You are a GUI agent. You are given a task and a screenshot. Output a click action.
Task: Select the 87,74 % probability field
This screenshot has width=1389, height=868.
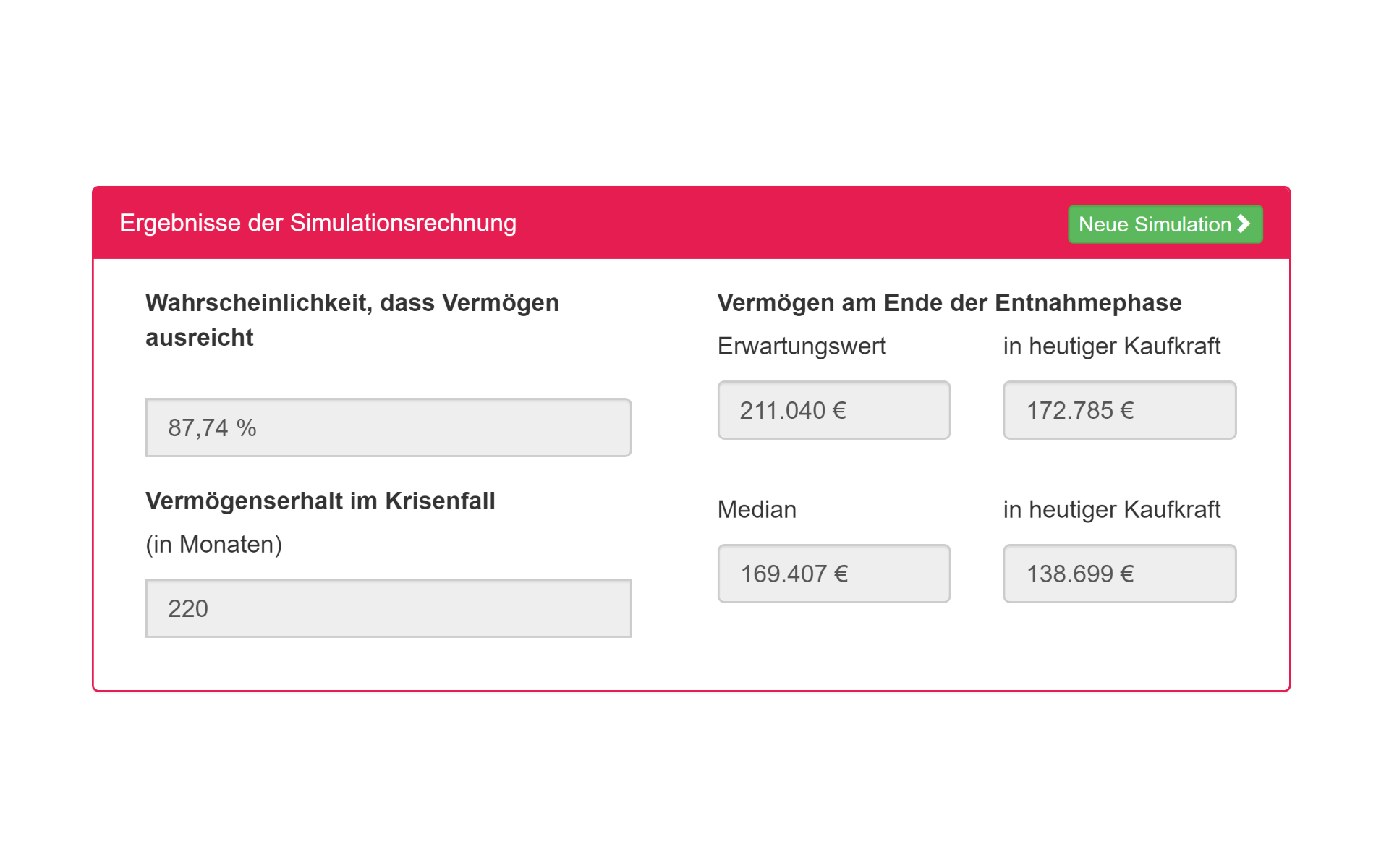pos(388,427)
